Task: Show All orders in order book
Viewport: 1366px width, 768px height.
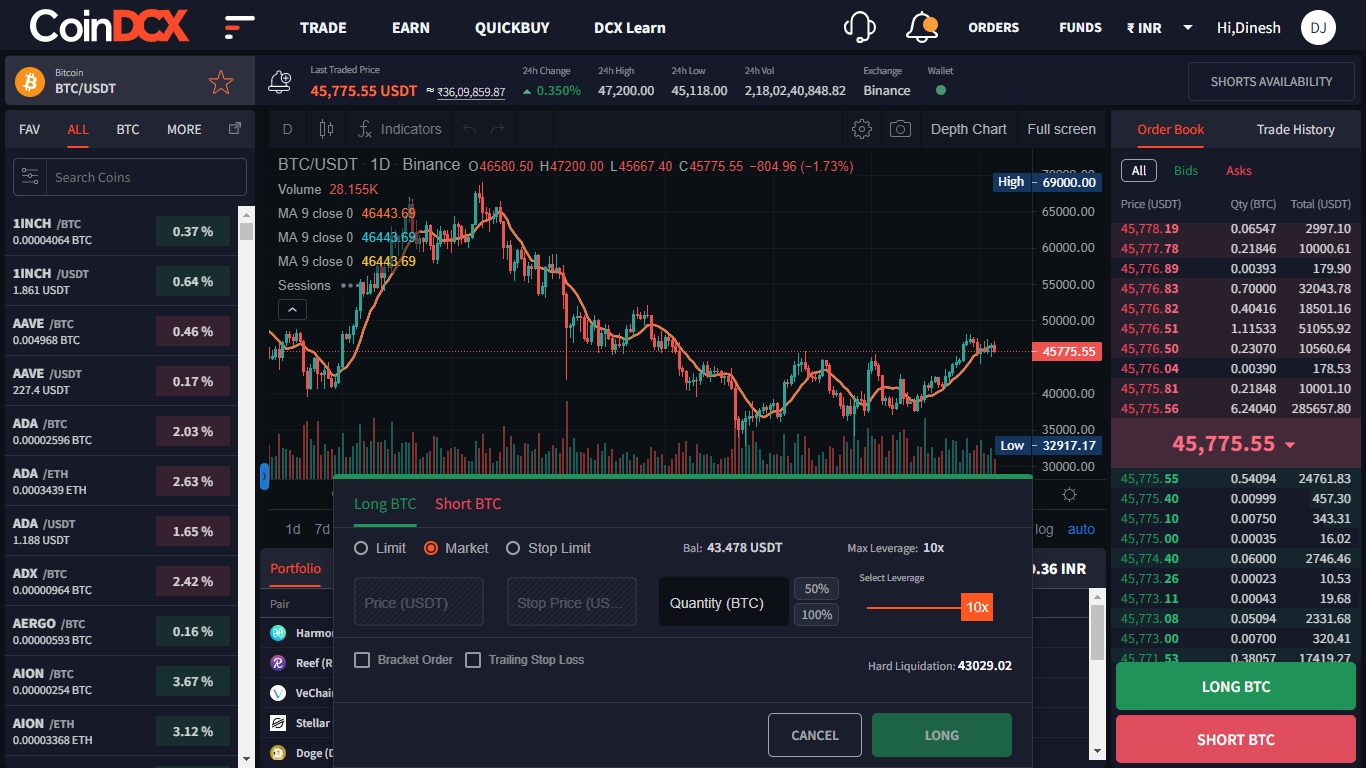Action: (1139, 171)
